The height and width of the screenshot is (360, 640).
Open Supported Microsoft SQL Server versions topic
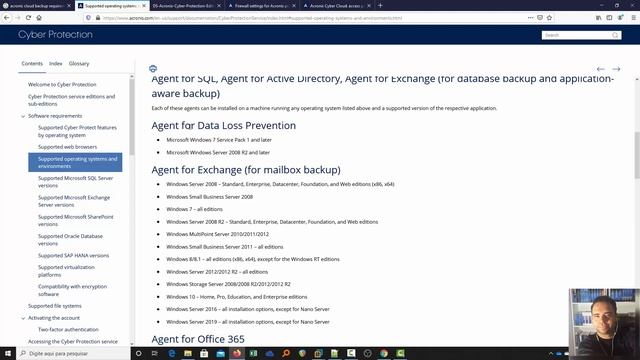[x=76, y=182]
